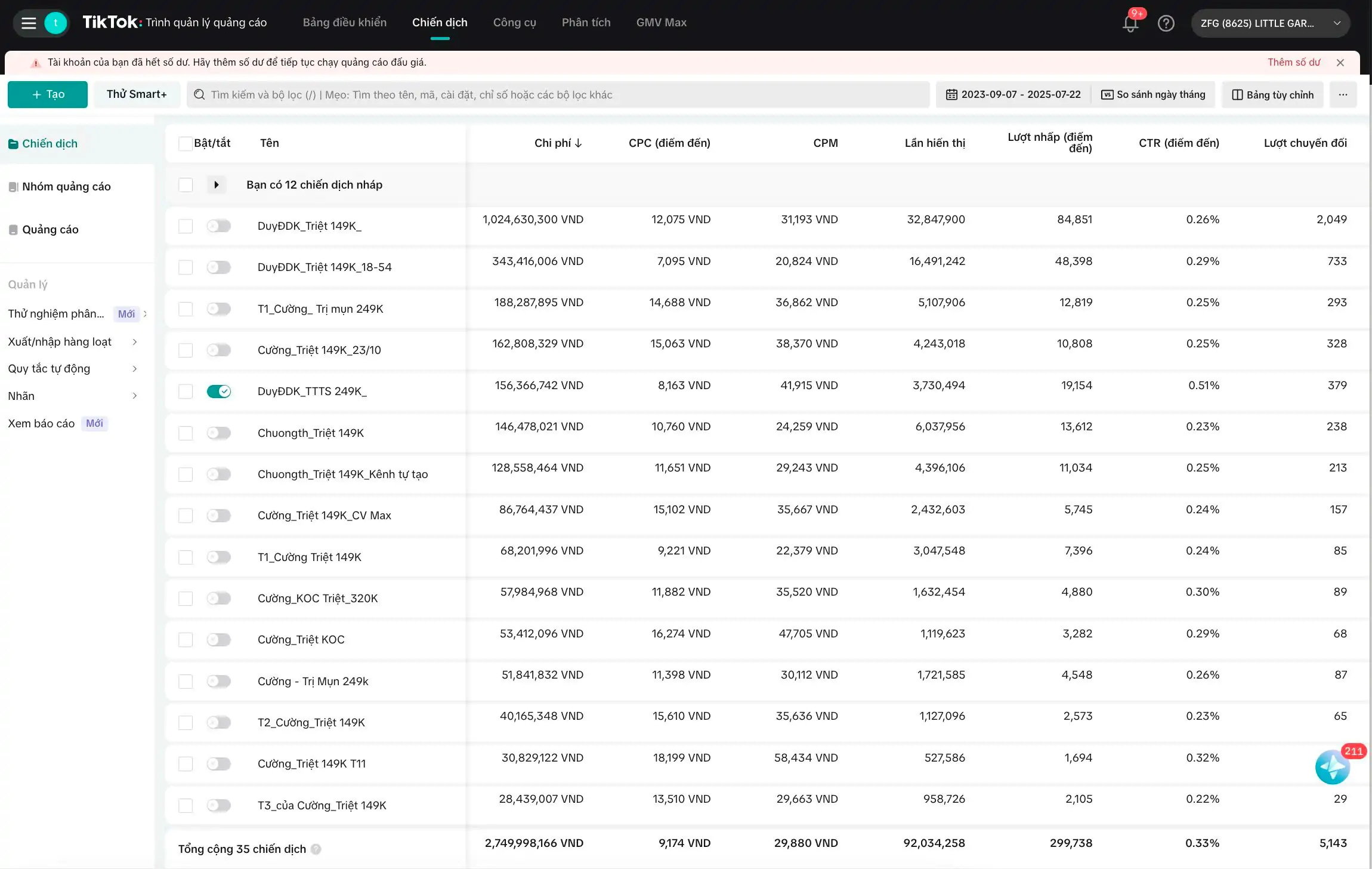
Task: Open campaign Cường_Triệt 149K_CV Max
Action: click(x=324, y=516)
